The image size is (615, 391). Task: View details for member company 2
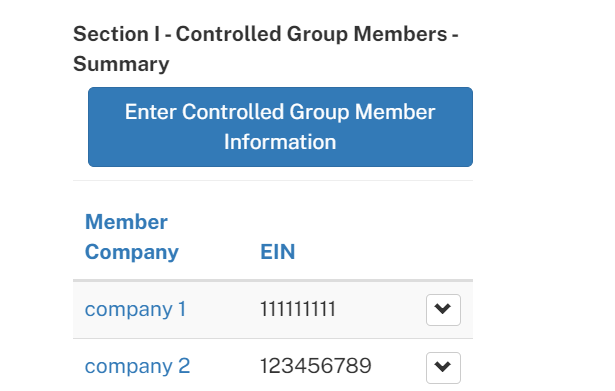point(137,366)
